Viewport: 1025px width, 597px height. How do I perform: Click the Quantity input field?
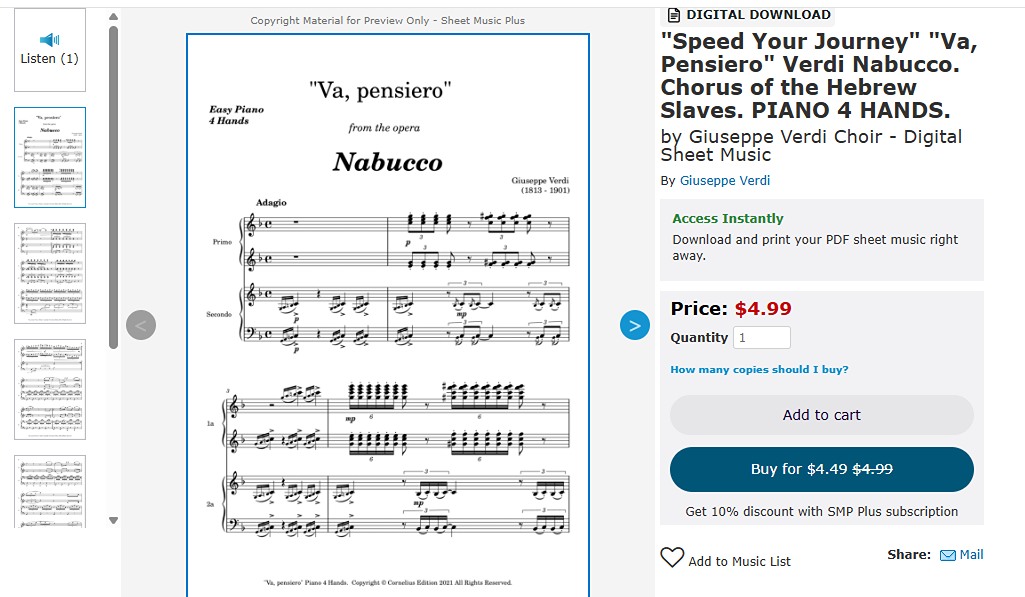(762, 338)
